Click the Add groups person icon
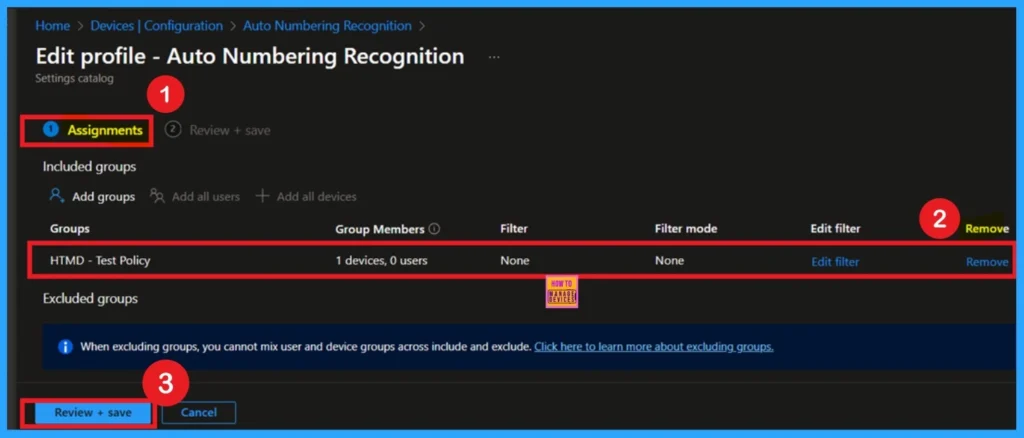Image resolution: width=1024 pixels, height=438 pixels. click(57, 196)
